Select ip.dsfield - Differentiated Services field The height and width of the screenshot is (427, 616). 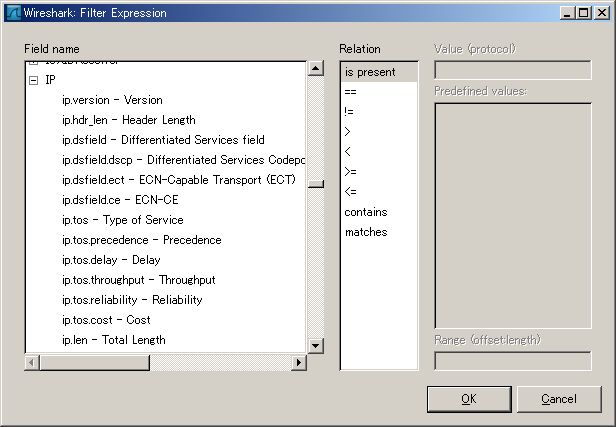[163, 140]
